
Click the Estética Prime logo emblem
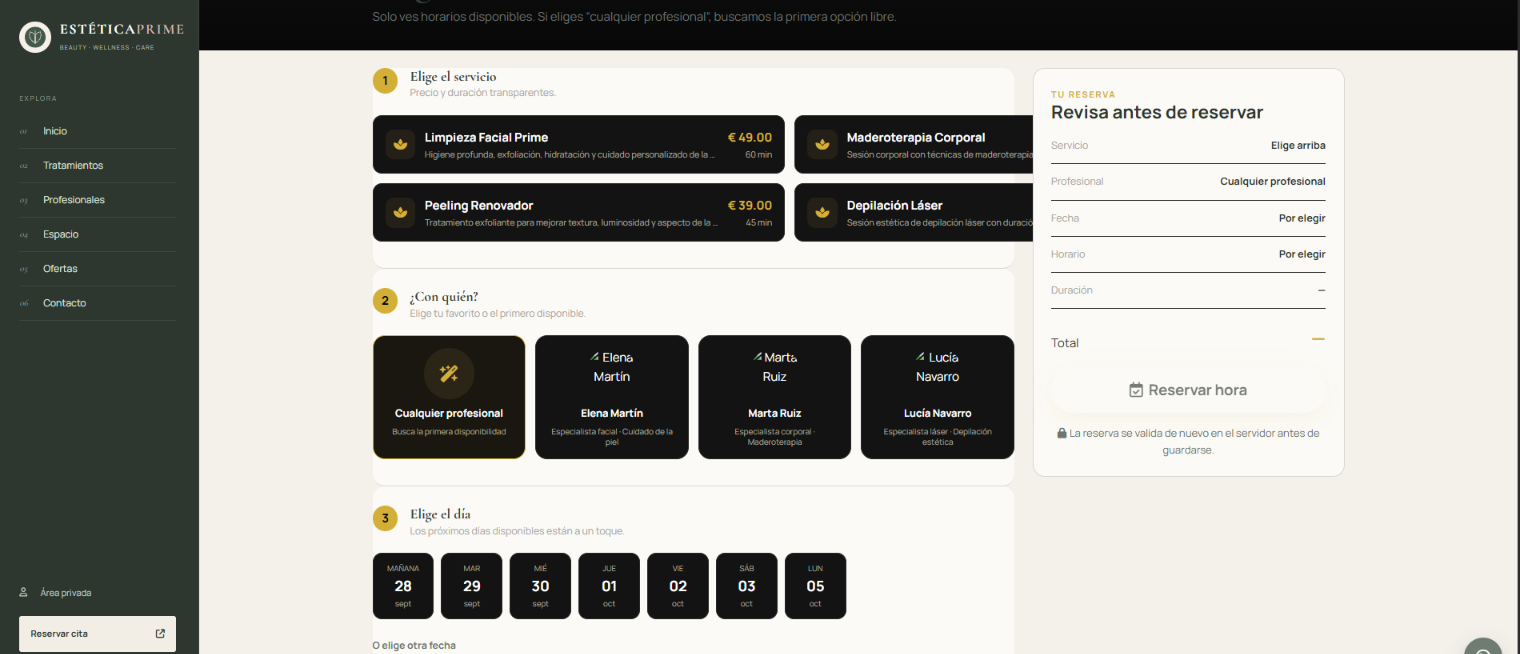(36, 37)
